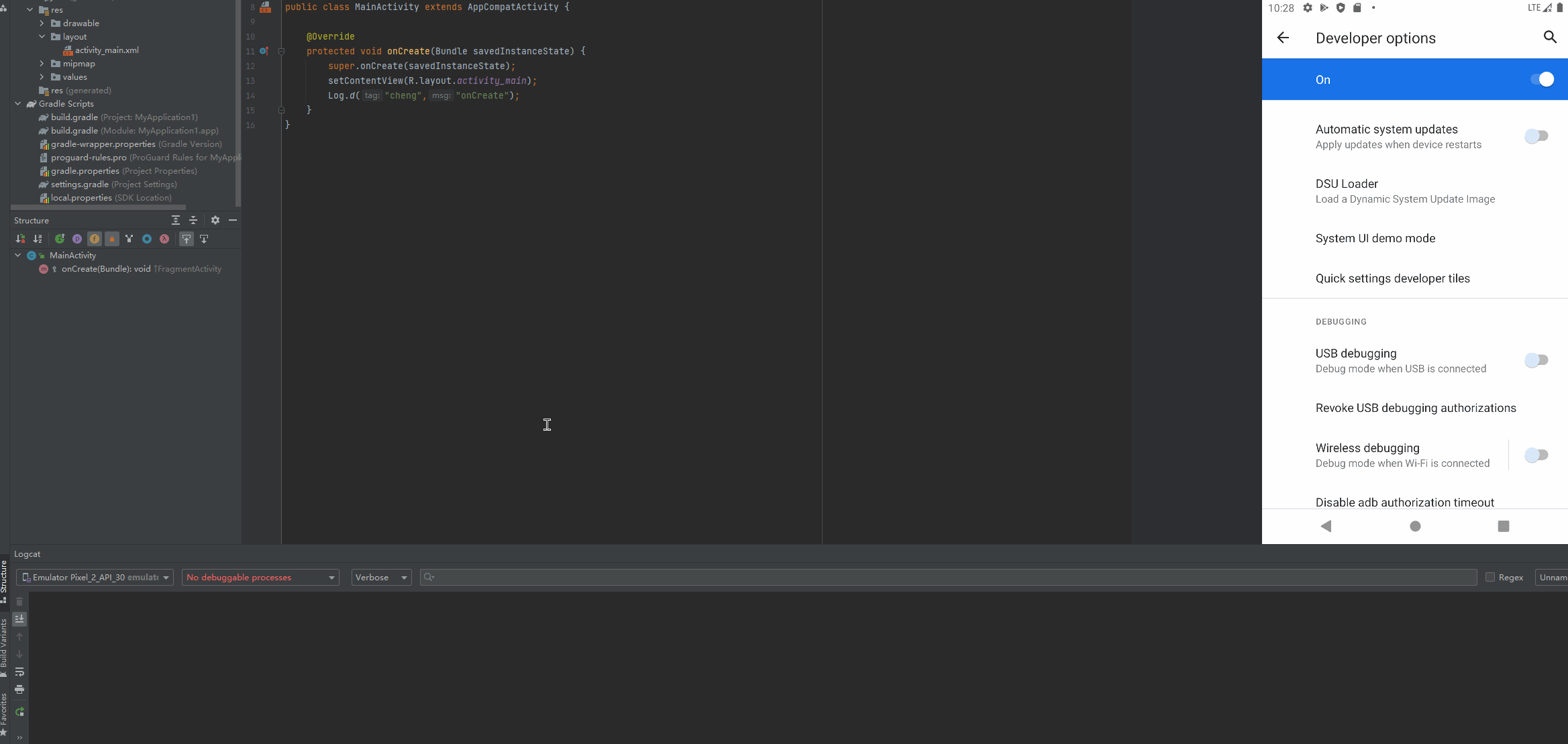Tap Revoke USB debugging authorizations
The height and width of the screenshot is (744, 1568).
click(x=1415, y=408)
